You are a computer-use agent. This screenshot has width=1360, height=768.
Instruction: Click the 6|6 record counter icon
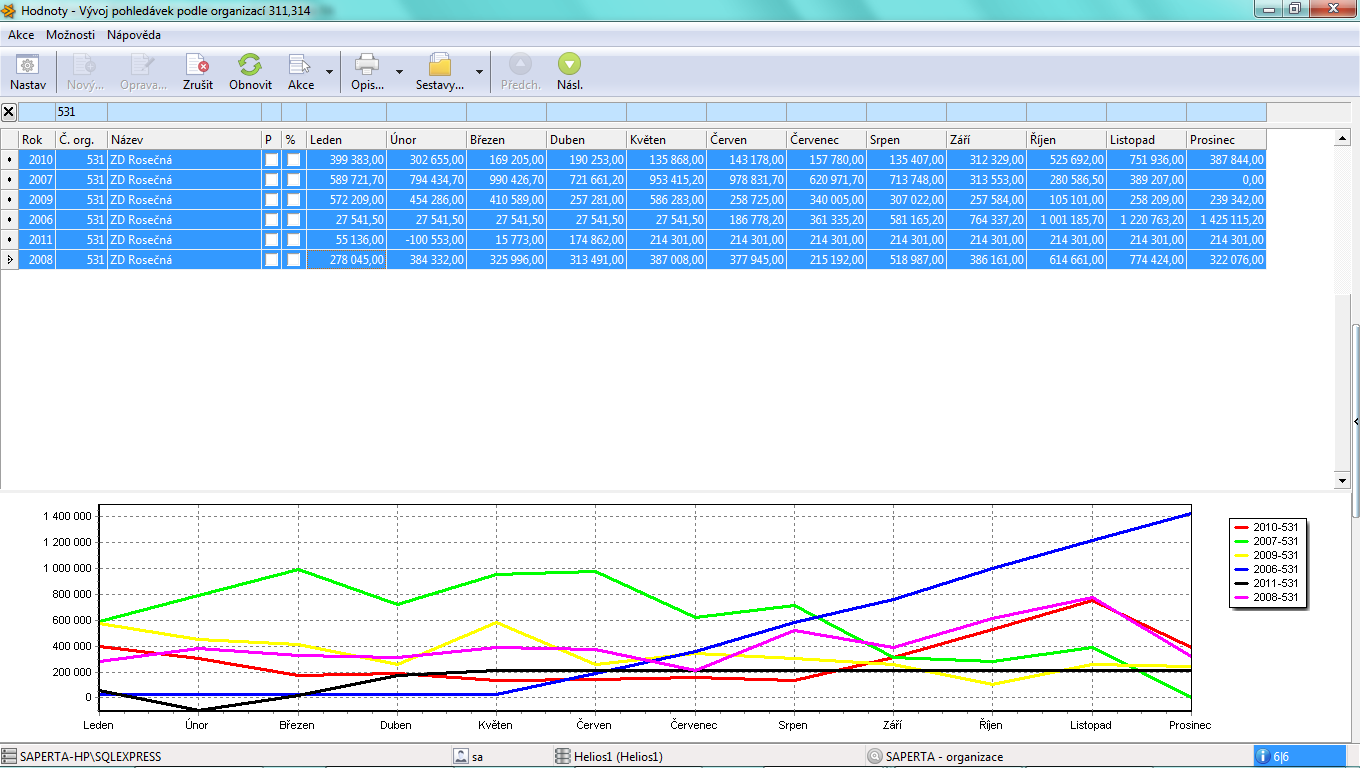point(1263,757)
